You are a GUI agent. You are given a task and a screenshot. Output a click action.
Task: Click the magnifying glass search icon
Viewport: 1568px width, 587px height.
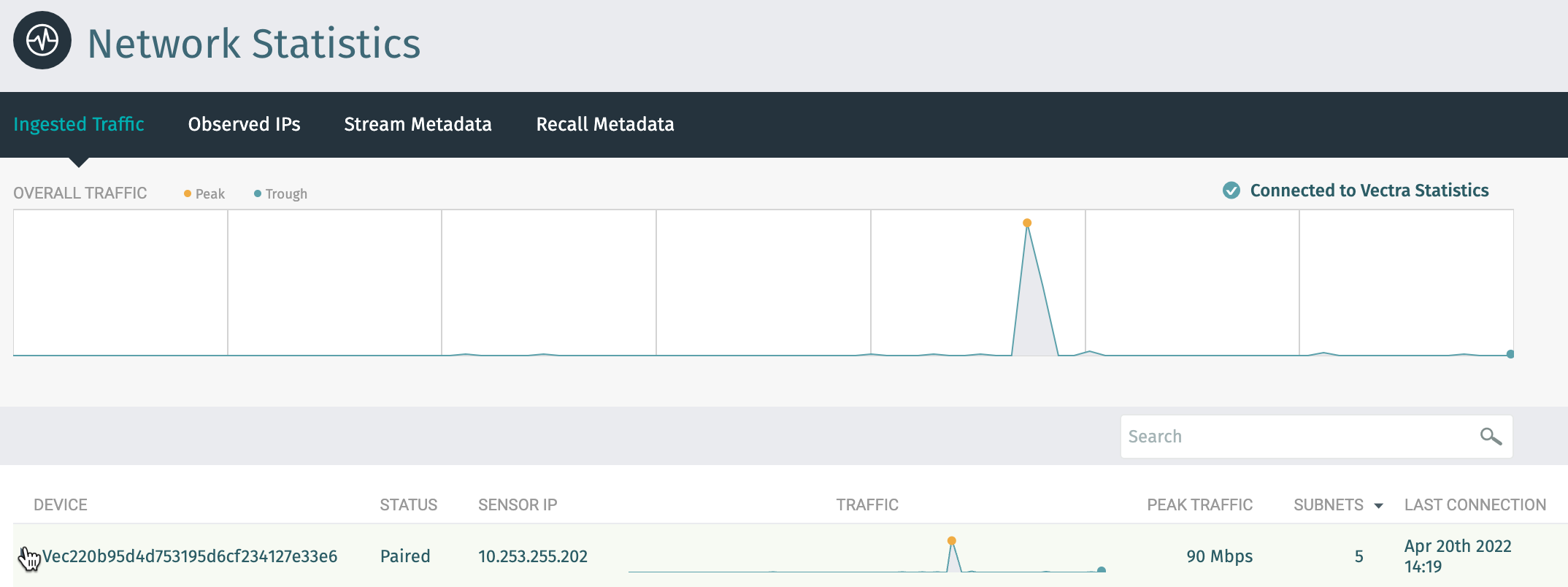(1490, 437)
